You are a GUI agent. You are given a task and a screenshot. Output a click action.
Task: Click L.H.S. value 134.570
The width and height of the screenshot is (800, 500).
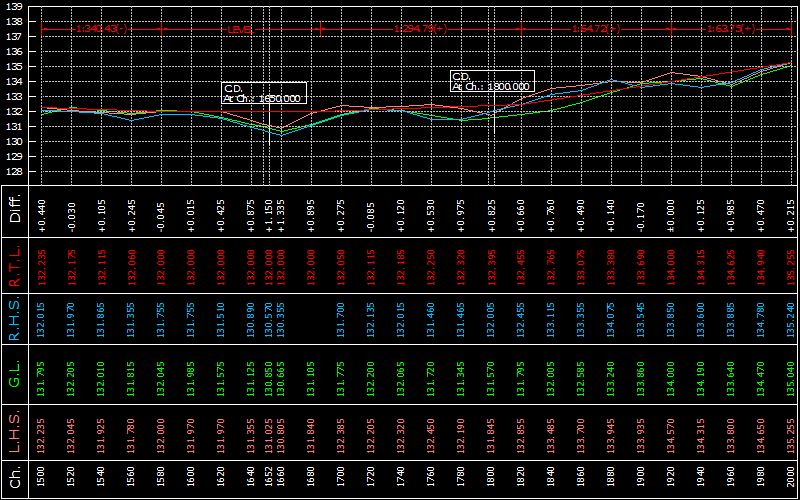tap(671, 435)
